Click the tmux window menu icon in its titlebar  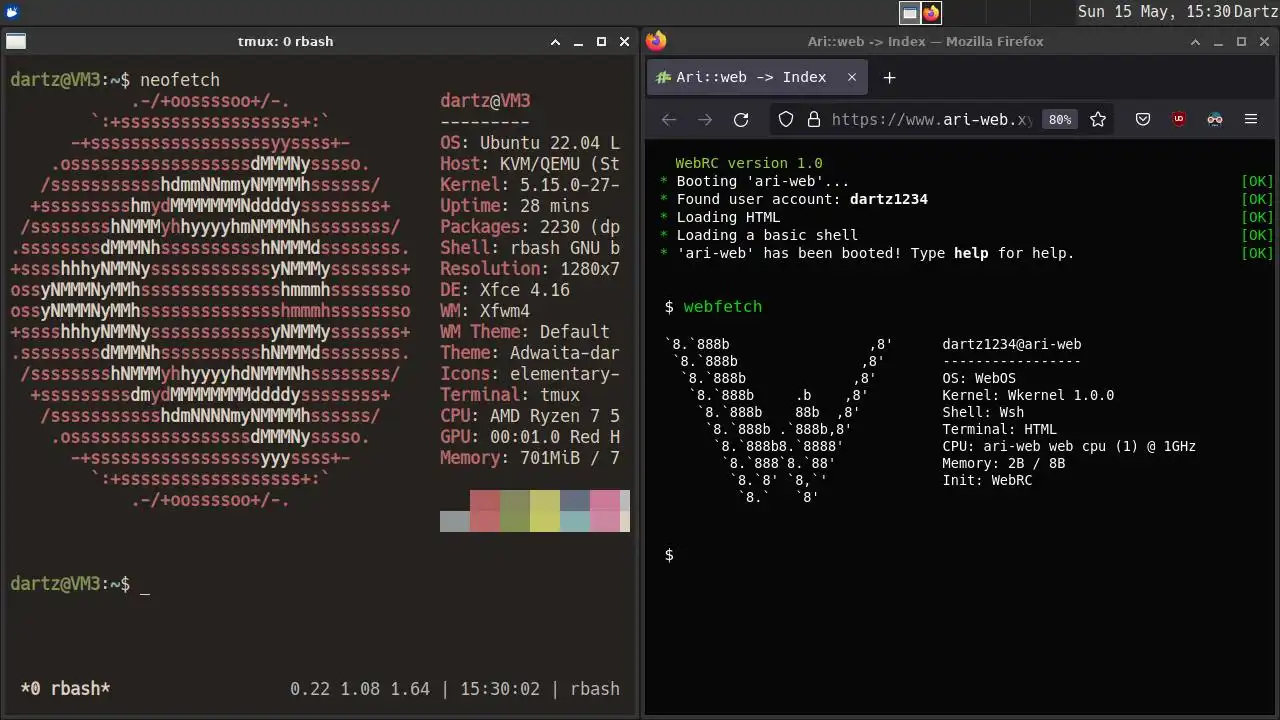pos(16,42)
